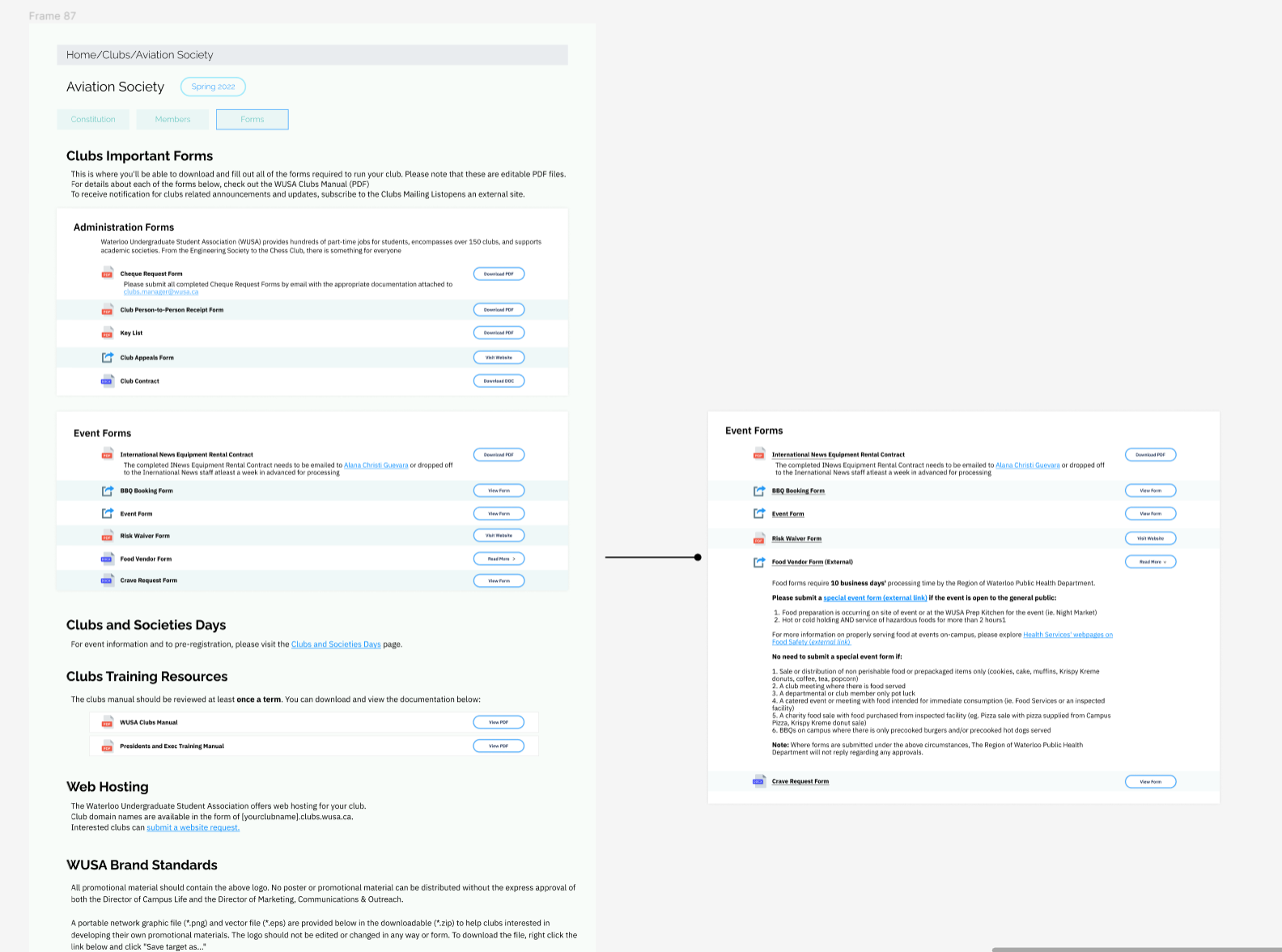Click the Food Vendor Form DOC icon on the Aviation Society page
1282x952 pixels.
click(x=107, y=559)
